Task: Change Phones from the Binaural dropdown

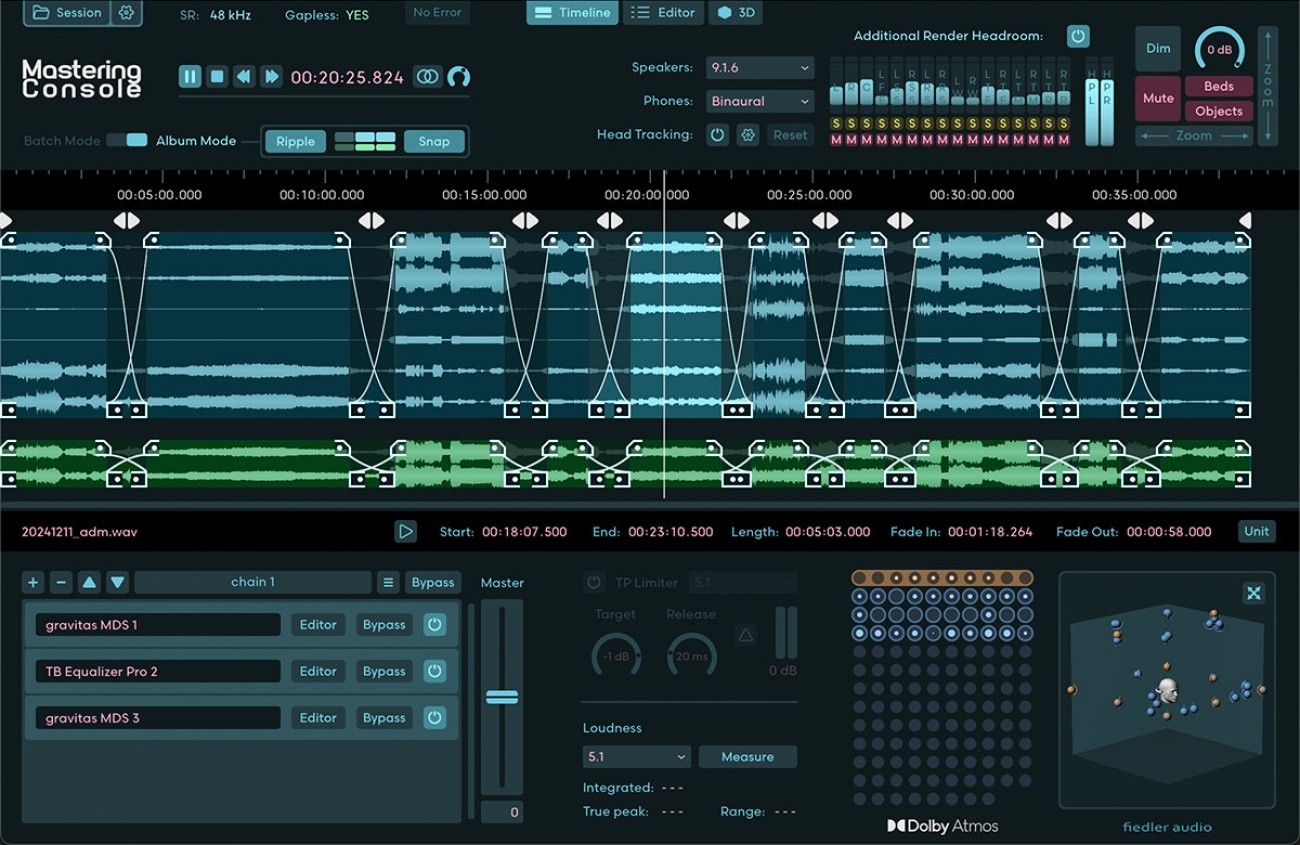Action: pos(760,101)
